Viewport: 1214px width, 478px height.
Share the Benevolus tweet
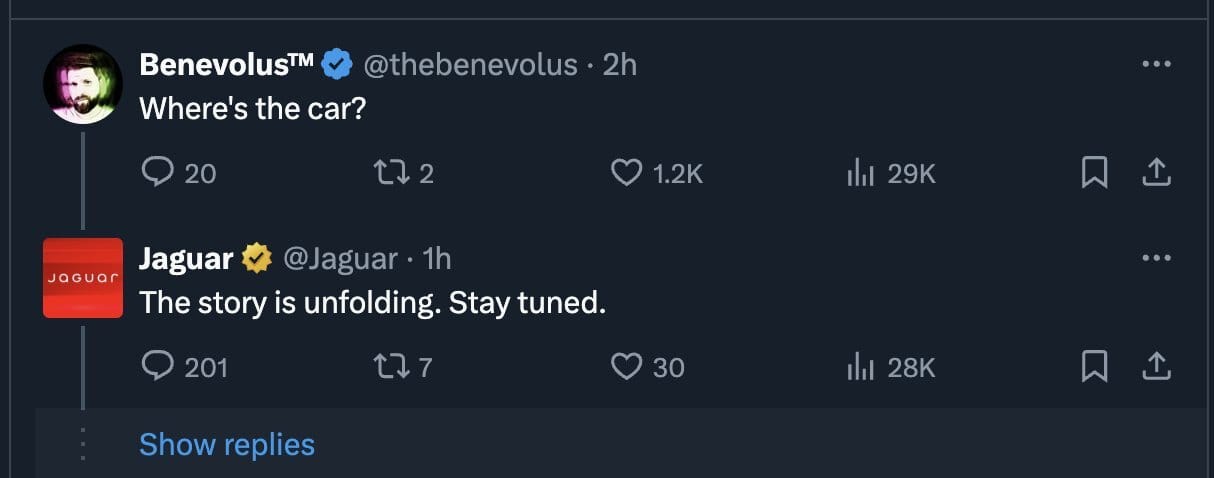[1155, 174]
